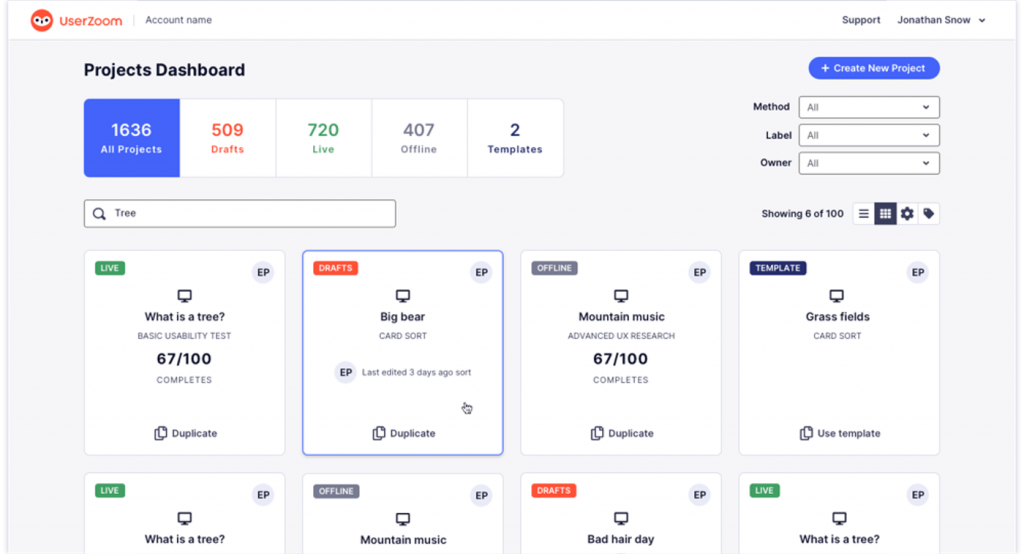
Task: Click the DRAFTS badge on Big bear
Action: click(336, 268)
